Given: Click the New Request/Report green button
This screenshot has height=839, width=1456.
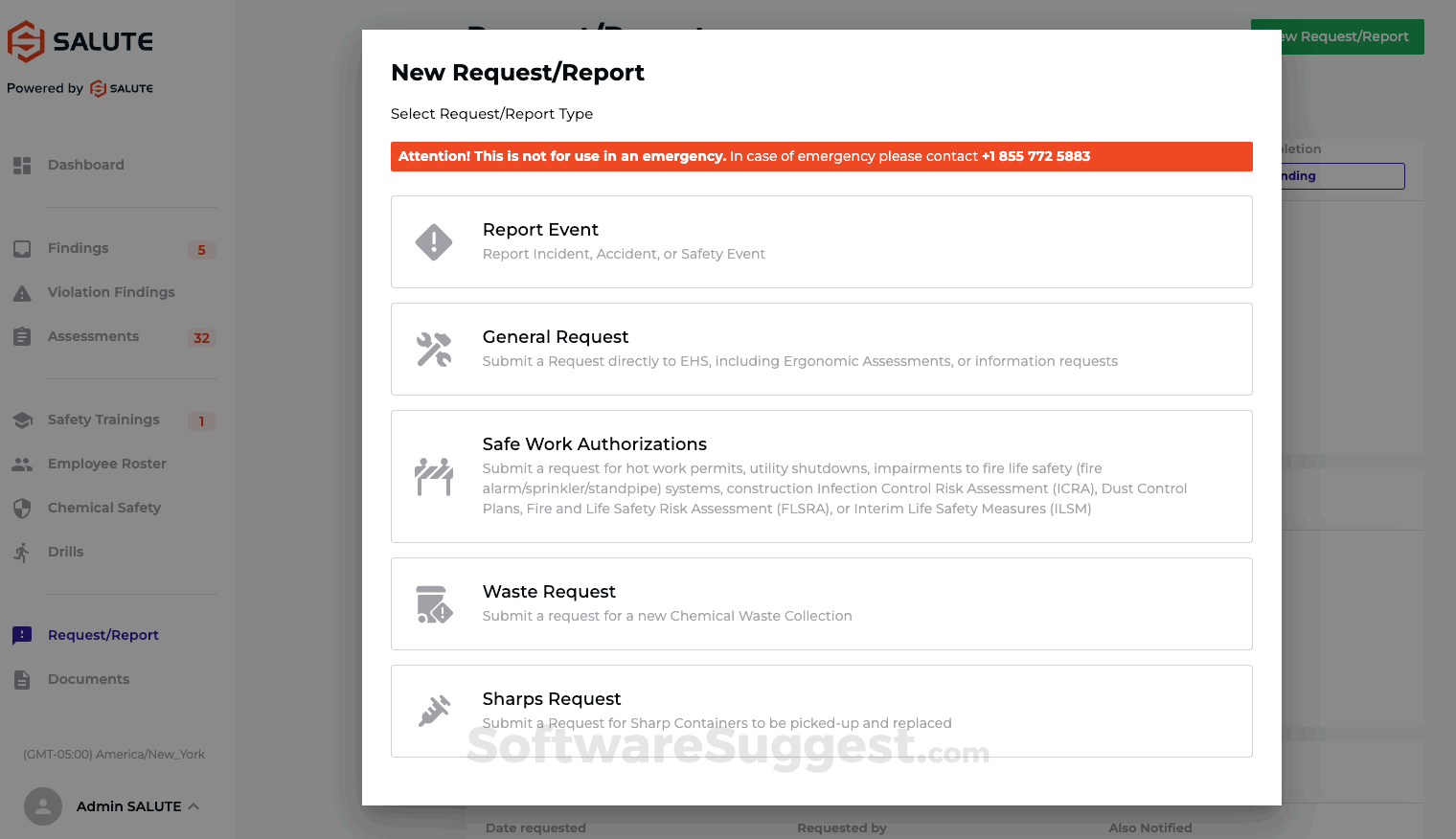Looking at the screenshot, I should tap(1351, 37).
